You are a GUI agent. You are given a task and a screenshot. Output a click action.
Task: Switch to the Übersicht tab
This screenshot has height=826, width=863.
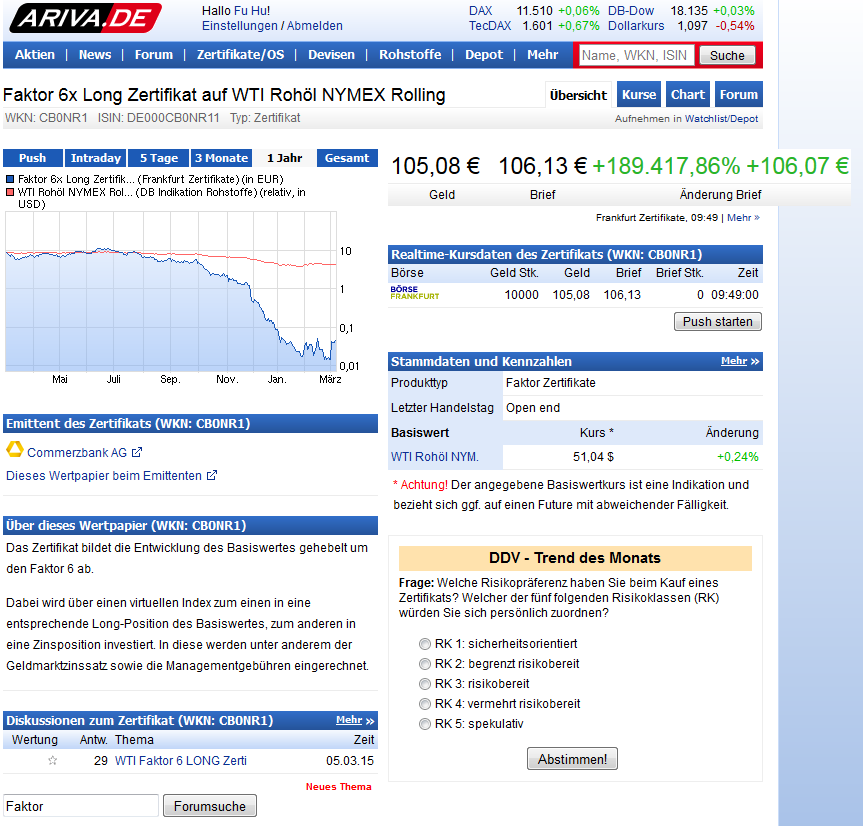pyautogui.click(x=578, y=95)
